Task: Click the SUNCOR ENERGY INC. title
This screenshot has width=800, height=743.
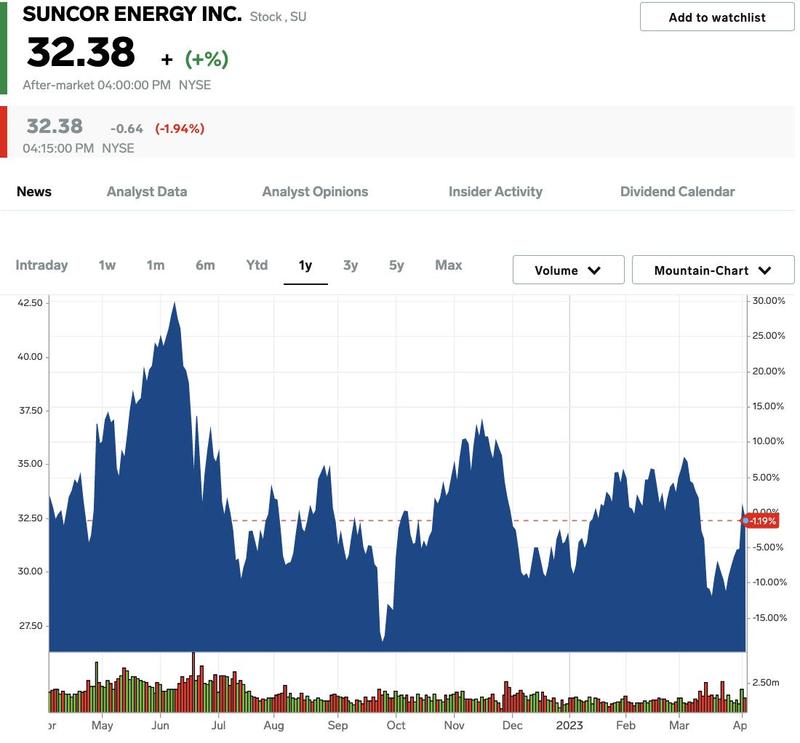Action: click(132, 14)
